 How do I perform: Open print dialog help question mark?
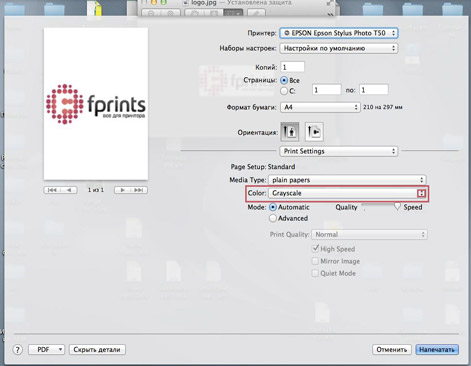[x=18, y=350]
